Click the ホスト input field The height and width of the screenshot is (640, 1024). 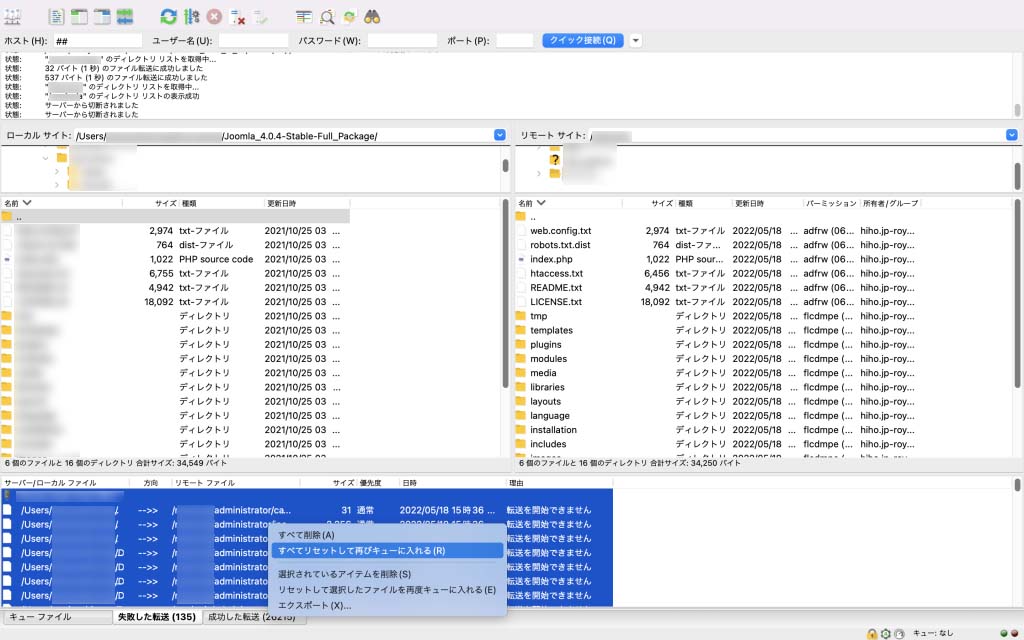tap(97, 41)
